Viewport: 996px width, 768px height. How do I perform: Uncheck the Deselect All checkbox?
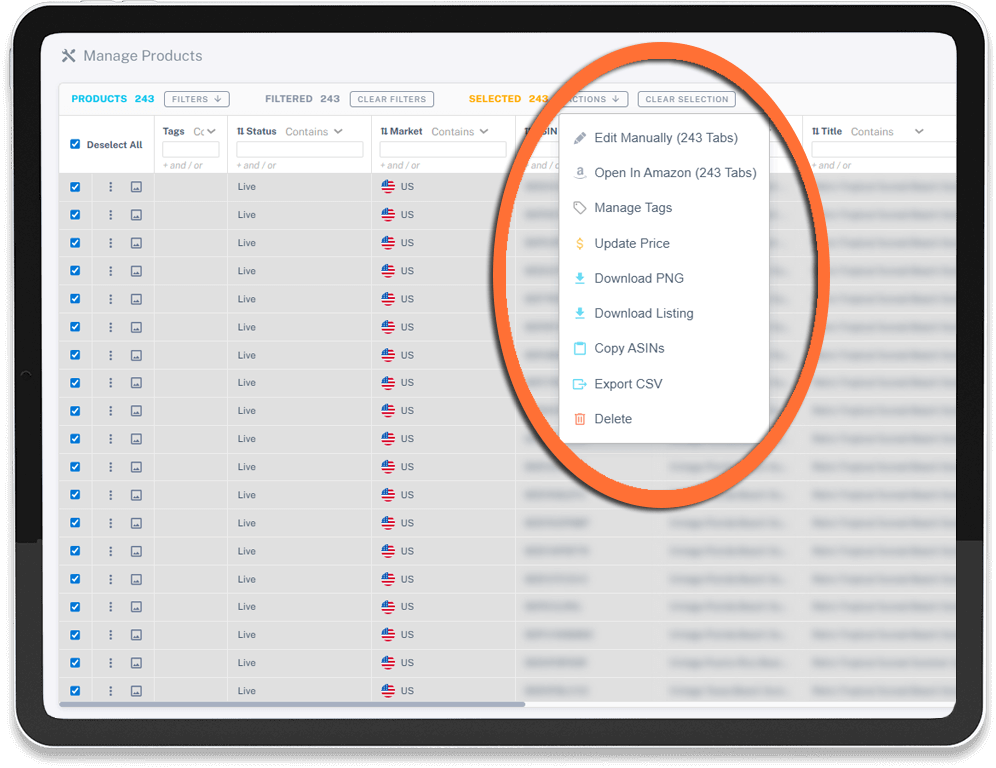coord(75,144)
